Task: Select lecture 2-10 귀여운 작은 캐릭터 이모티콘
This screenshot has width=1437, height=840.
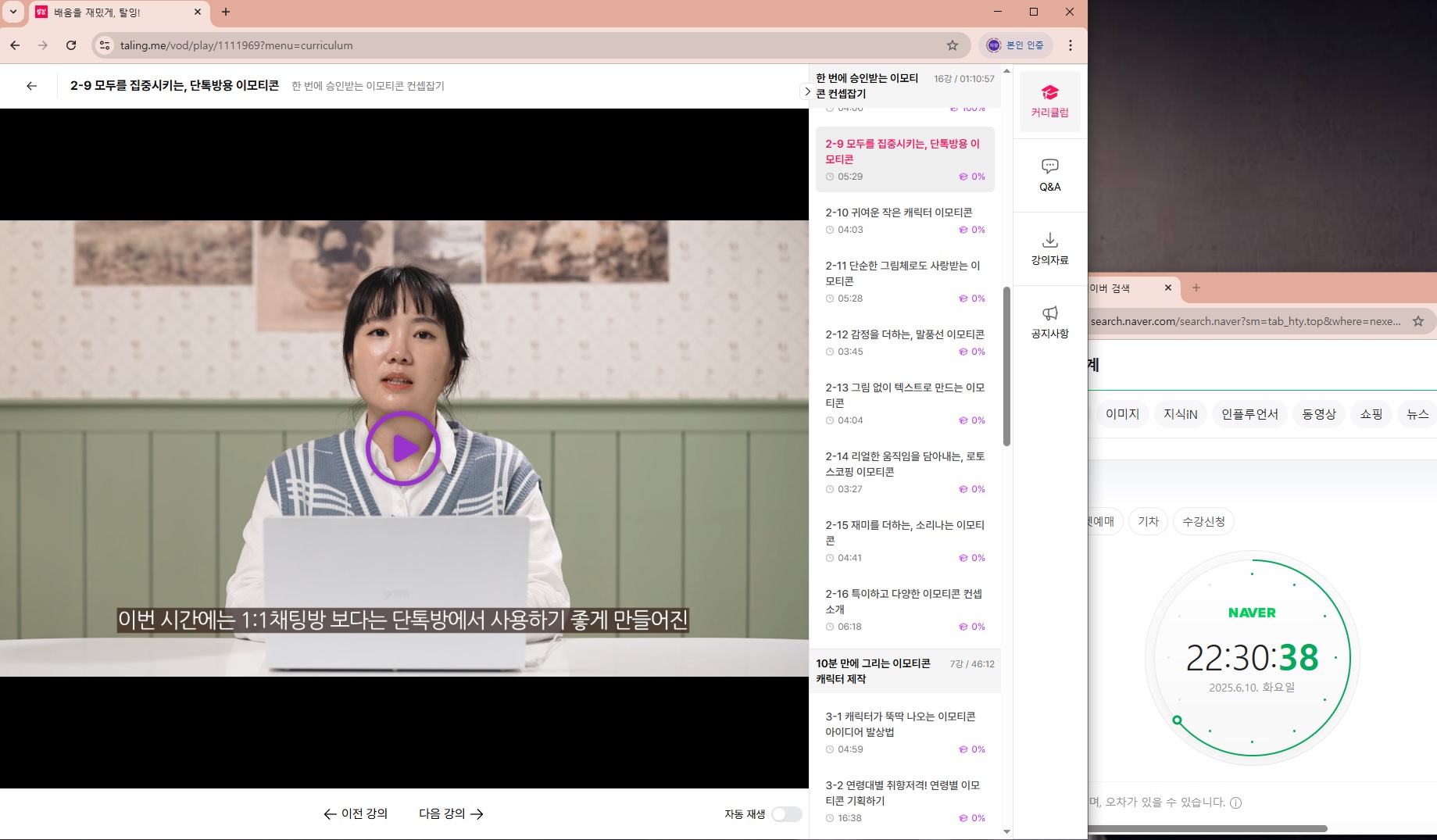Action: pyautogui.click(x=905, y=220)
